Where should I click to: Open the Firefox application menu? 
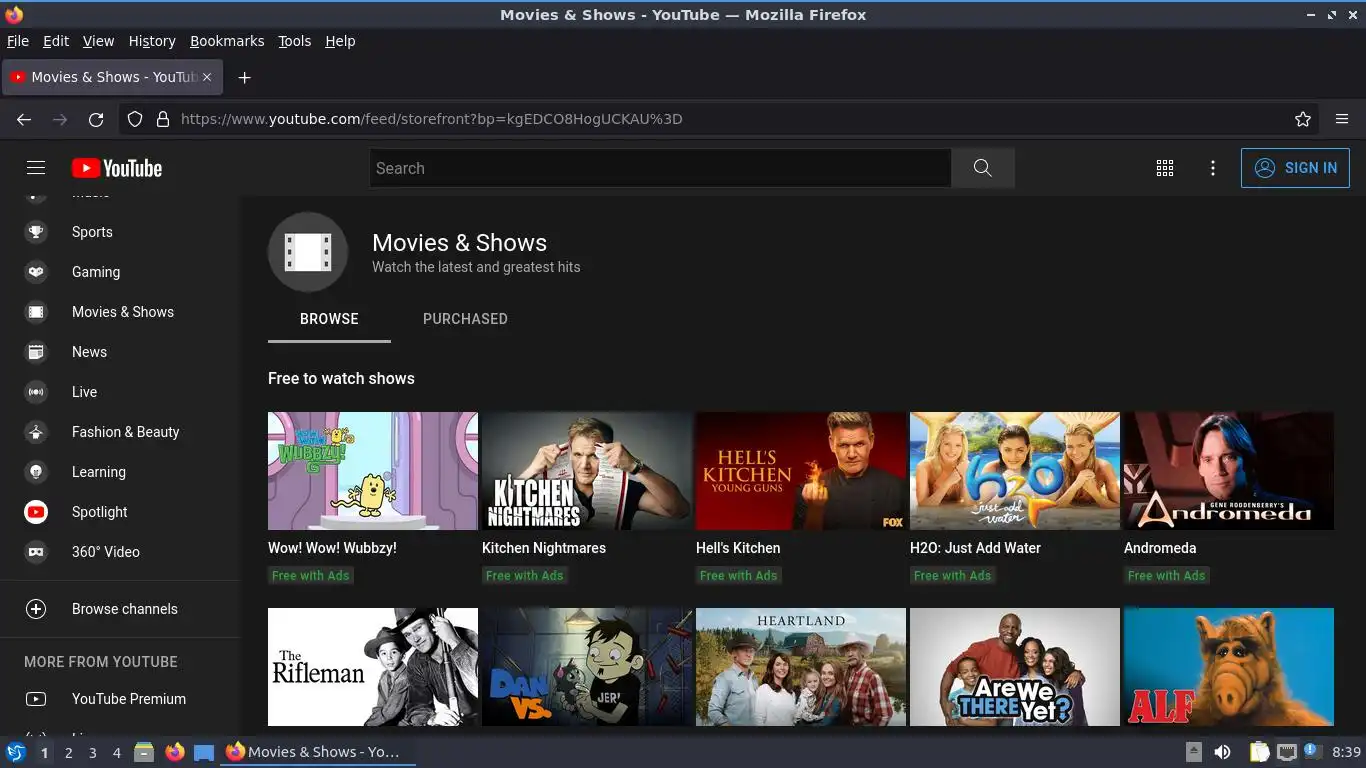[x=1342, y=119]
